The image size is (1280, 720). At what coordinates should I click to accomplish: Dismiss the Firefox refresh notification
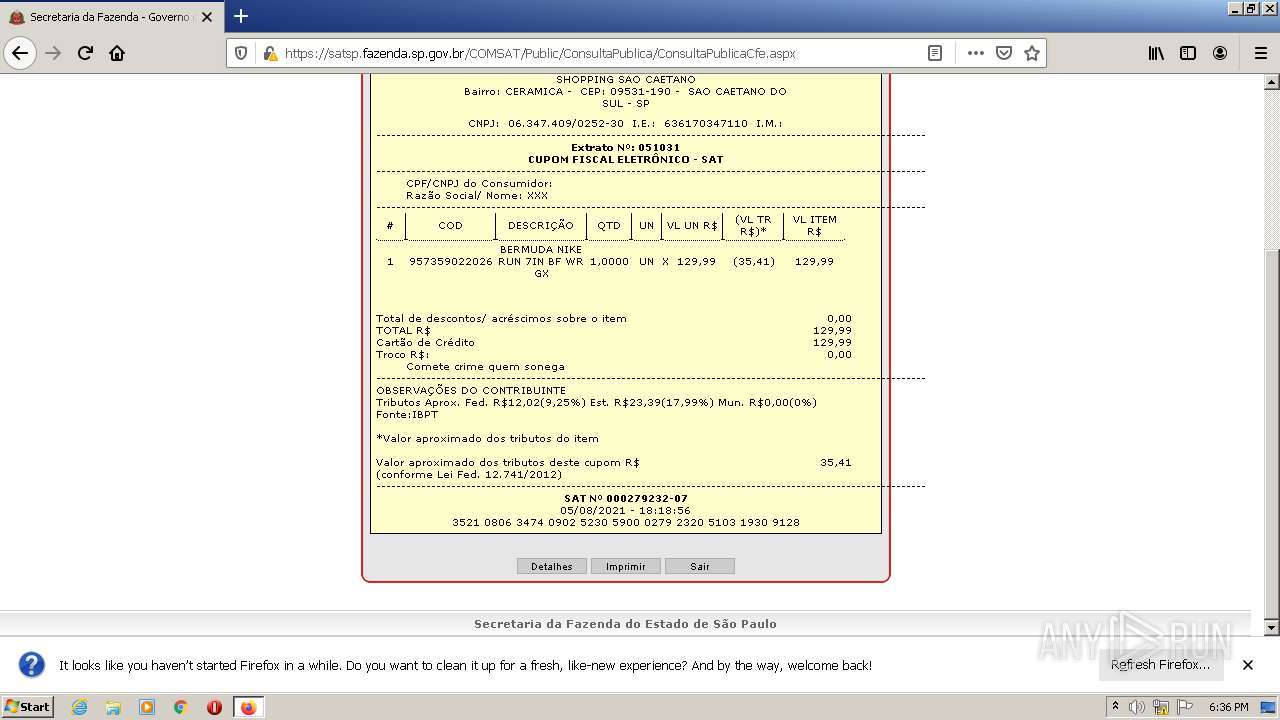click(x=1248, y=665)
